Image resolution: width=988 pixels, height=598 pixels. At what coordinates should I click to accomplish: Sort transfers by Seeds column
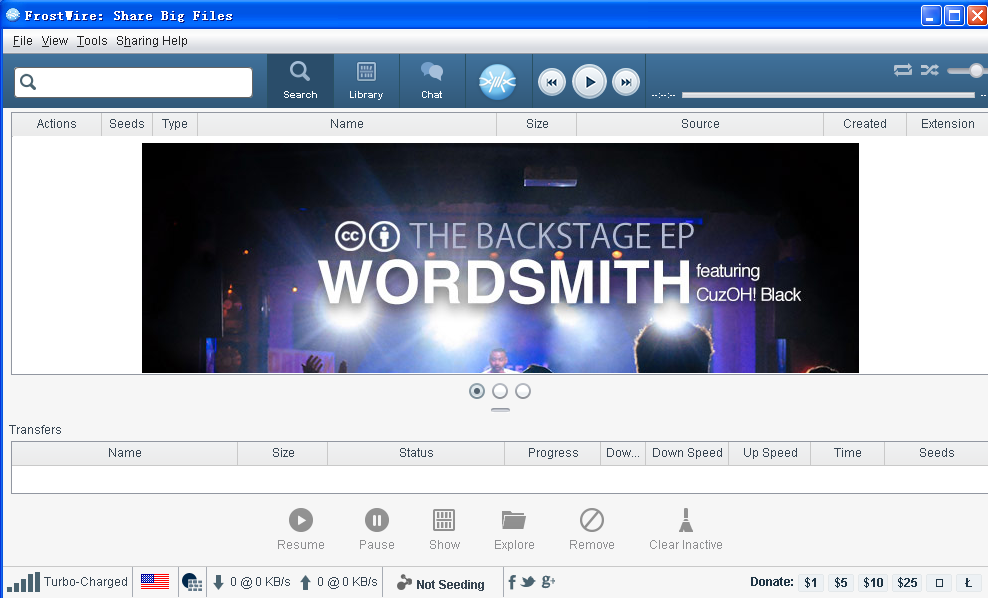pyautogui.click(x=936, y=453)
